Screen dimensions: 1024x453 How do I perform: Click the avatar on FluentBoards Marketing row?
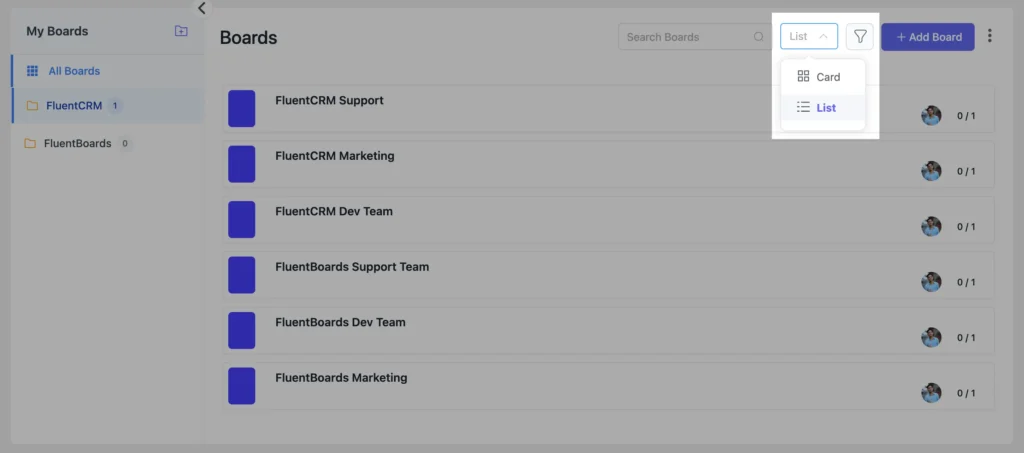pyautogui.click(x=931, y=393)
